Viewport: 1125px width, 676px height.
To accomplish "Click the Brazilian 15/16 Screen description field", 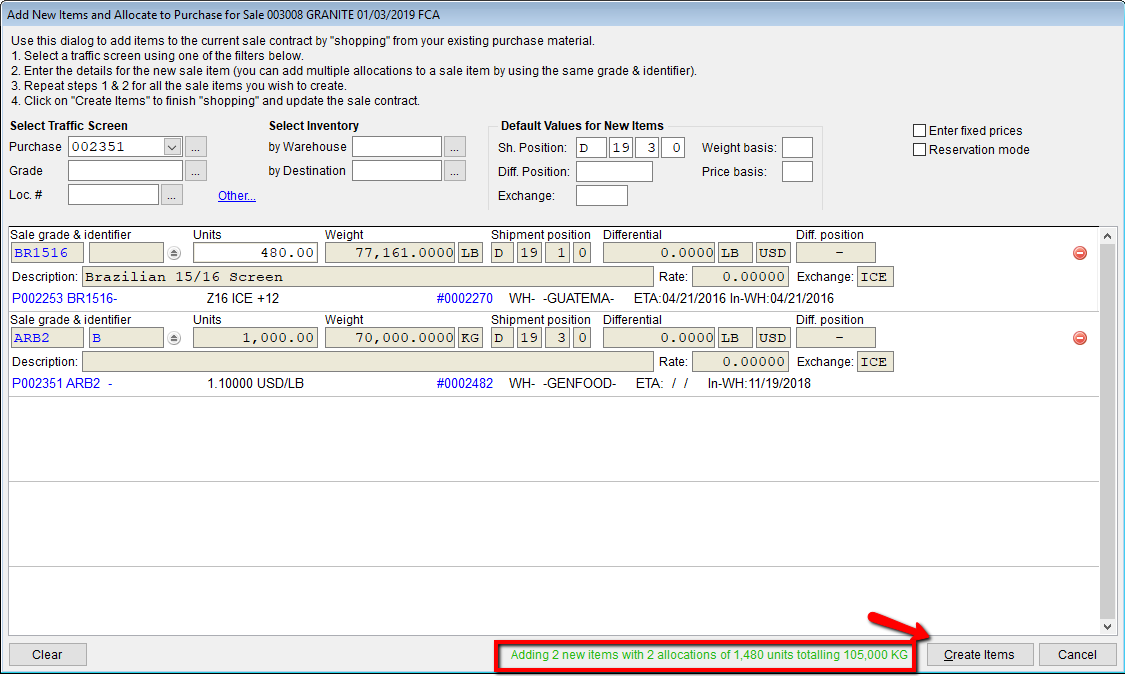I will pyautogui.click(x=368, y=277).
